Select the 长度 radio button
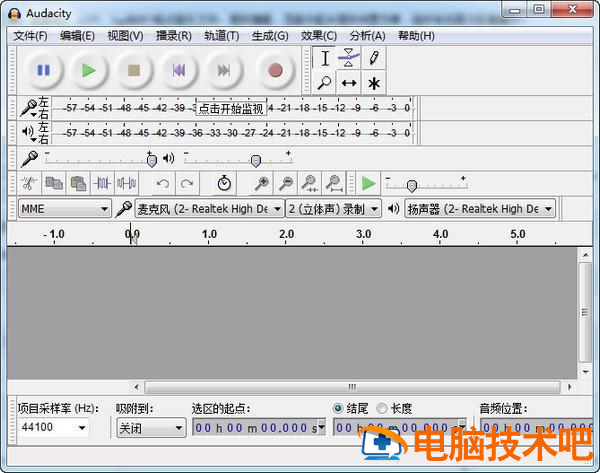This screenshot has width=600, height=473. click(x=382, y=409)
